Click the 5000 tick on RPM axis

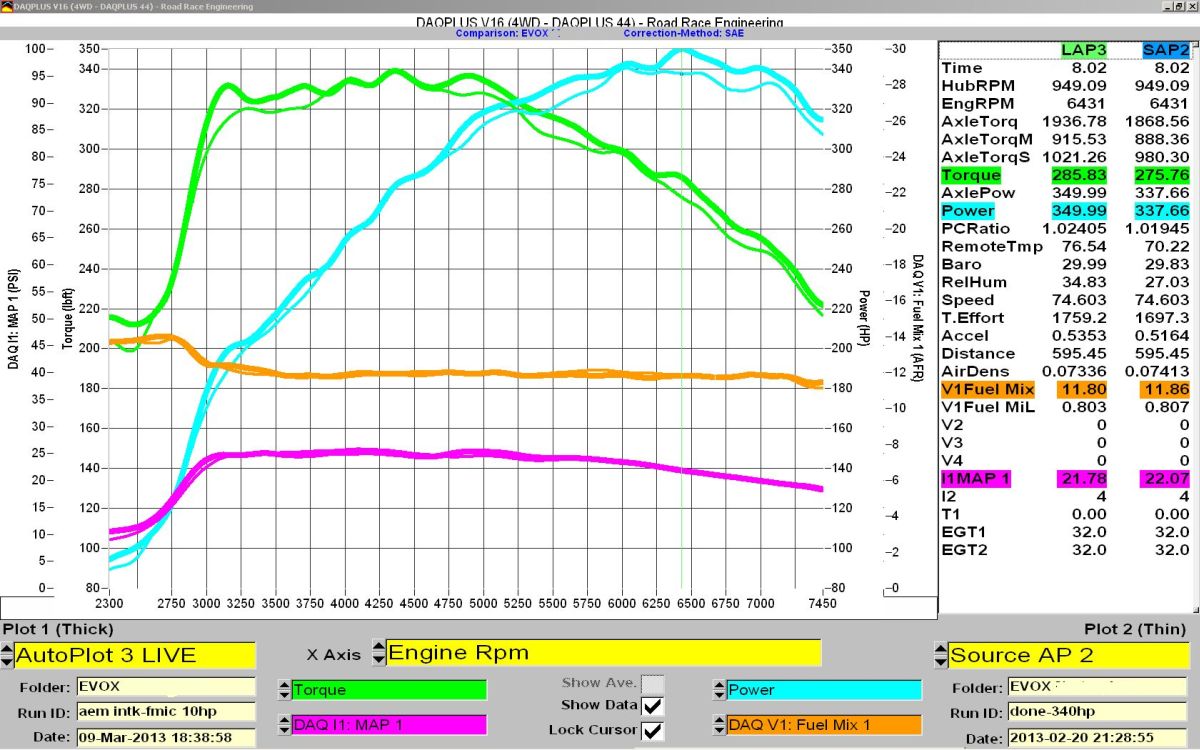pyautogui.click(x=483, y=604)
